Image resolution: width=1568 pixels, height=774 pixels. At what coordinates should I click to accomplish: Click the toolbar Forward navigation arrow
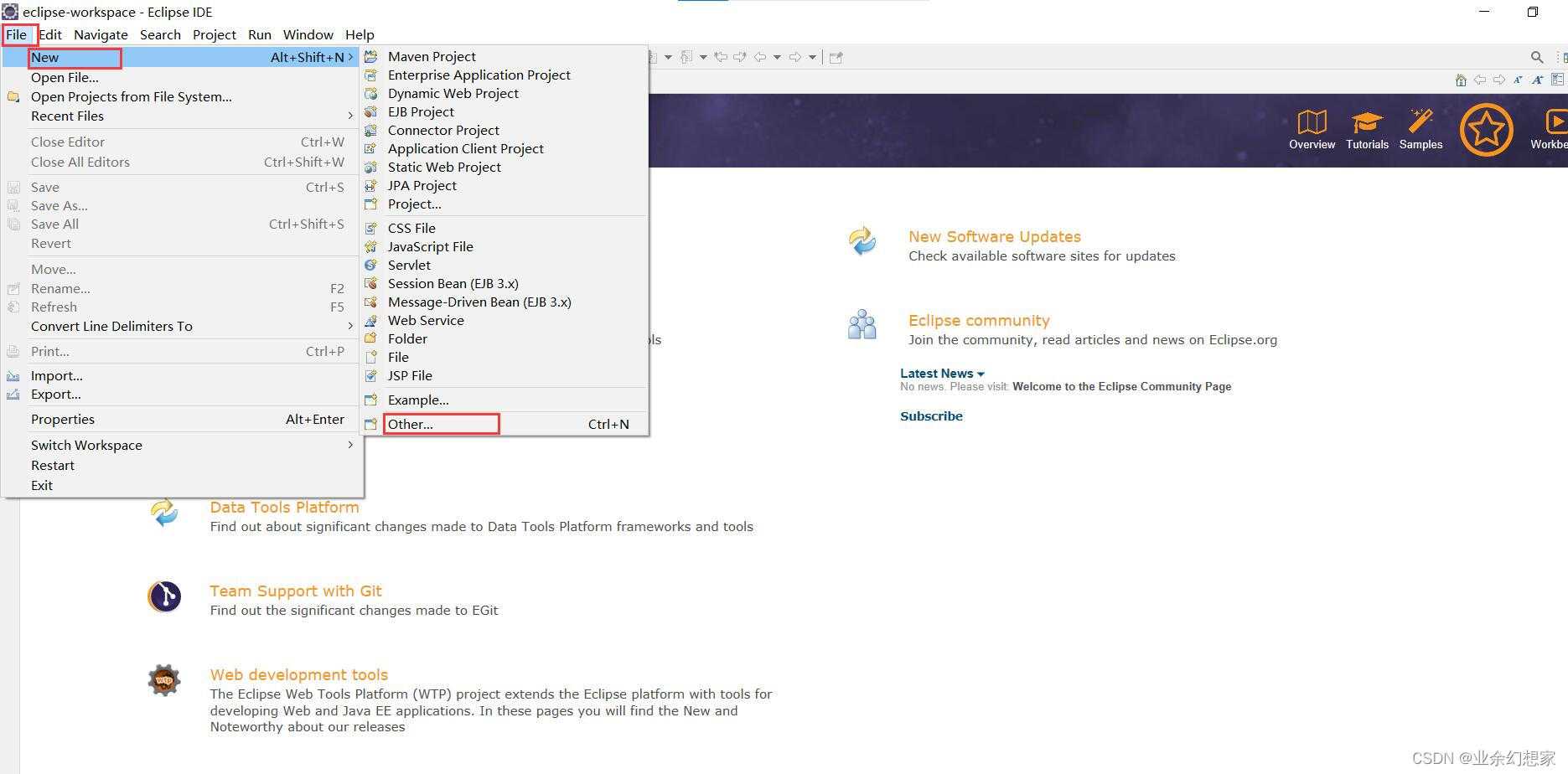[794, 57]
